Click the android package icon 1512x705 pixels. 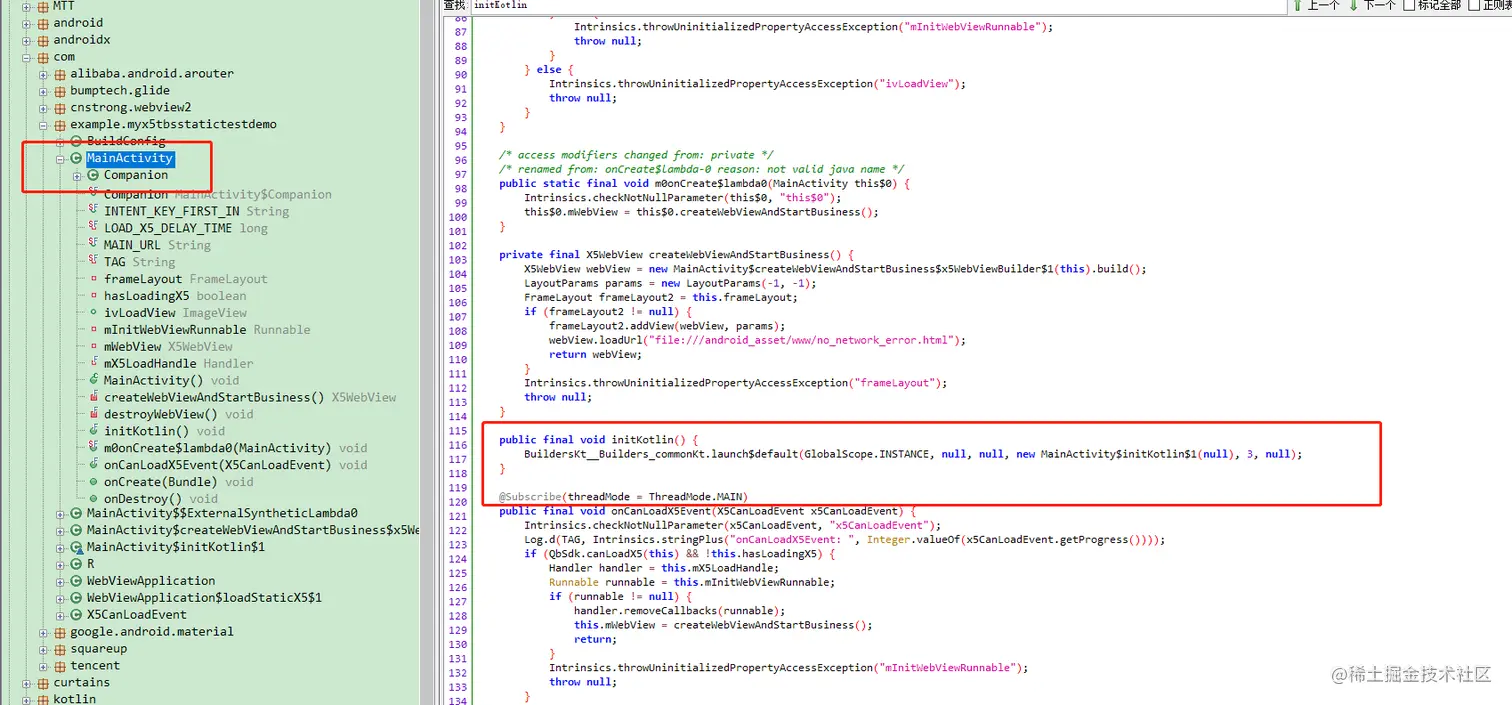[43, 23]
